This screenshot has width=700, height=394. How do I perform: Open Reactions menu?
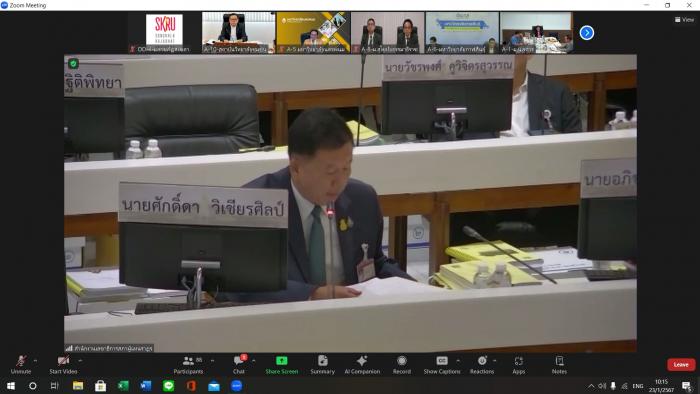482,365
